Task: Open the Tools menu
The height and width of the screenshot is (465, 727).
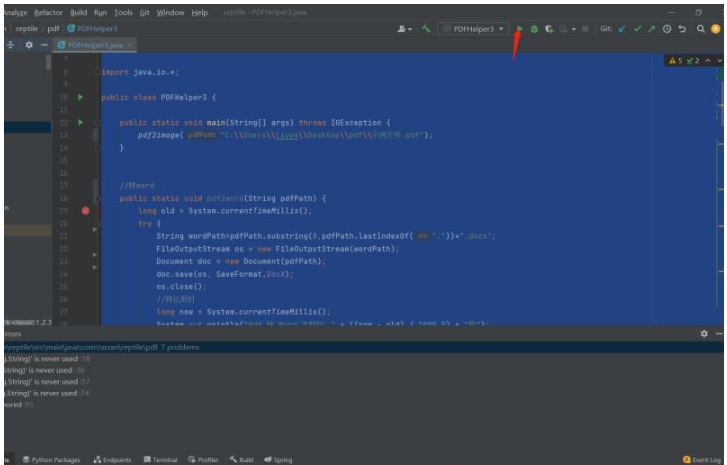Action: click(x=123, y=13)
